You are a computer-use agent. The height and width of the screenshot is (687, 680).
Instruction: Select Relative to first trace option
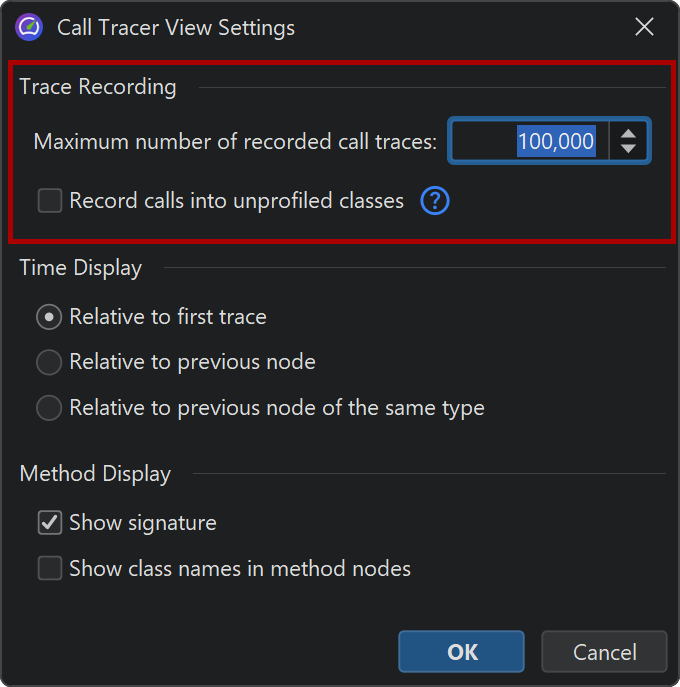pos(49,317)
